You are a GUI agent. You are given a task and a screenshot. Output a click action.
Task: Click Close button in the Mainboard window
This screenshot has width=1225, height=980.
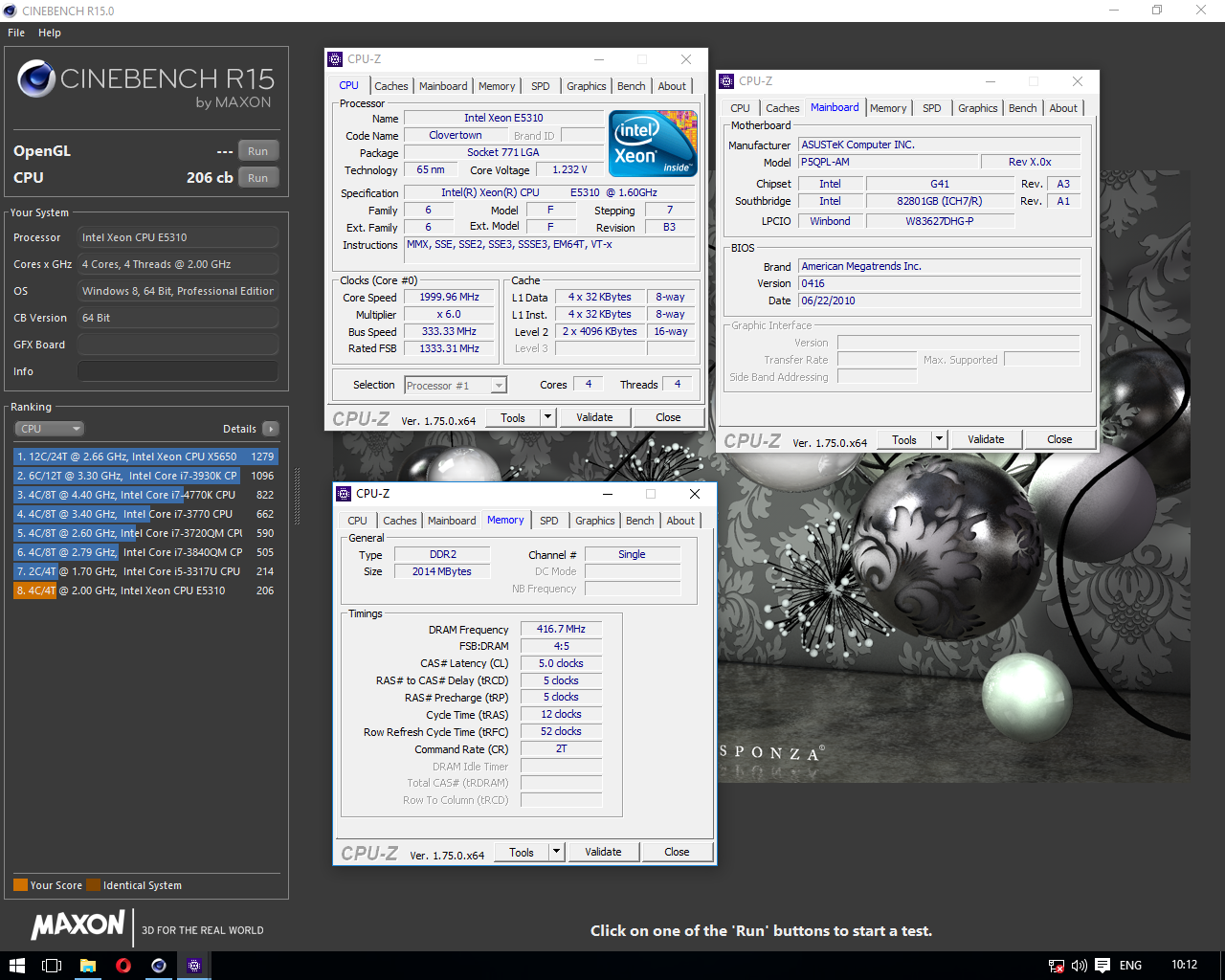1059,439
